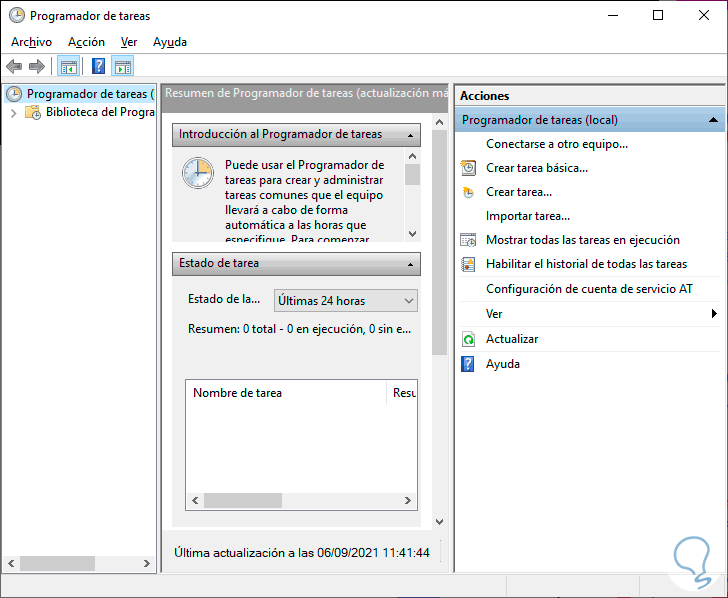
Task: Click the forward arrow toolbar icon
Action: tap(37, 67)
